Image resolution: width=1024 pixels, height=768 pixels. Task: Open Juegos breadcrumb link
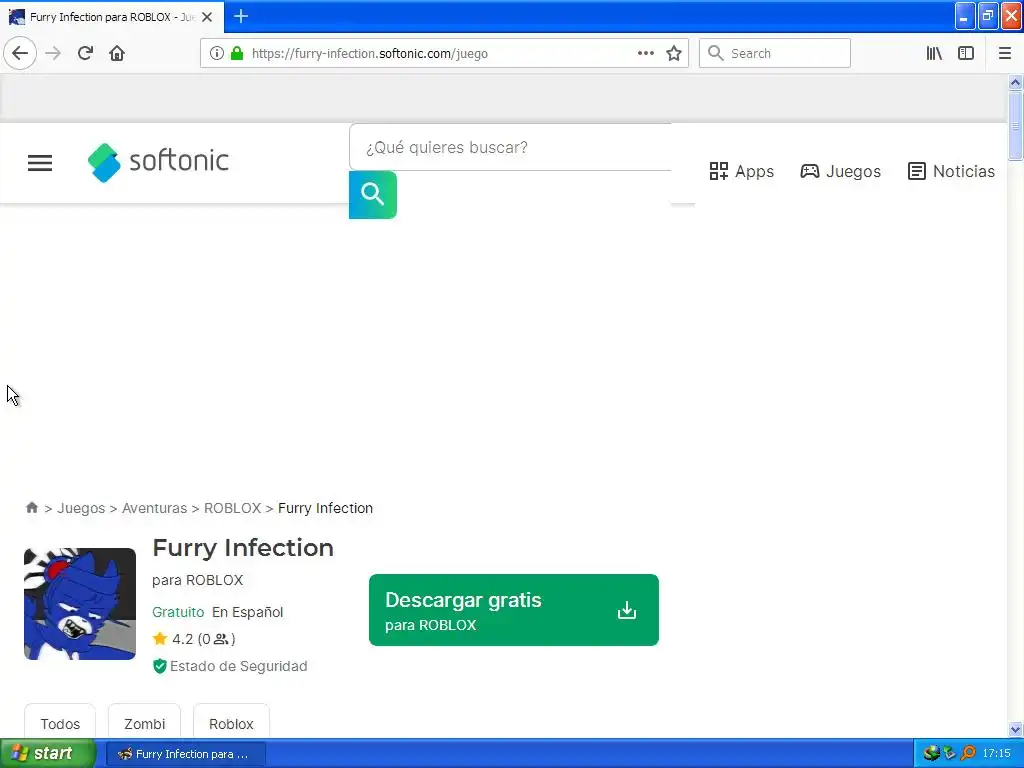[81, 508]
